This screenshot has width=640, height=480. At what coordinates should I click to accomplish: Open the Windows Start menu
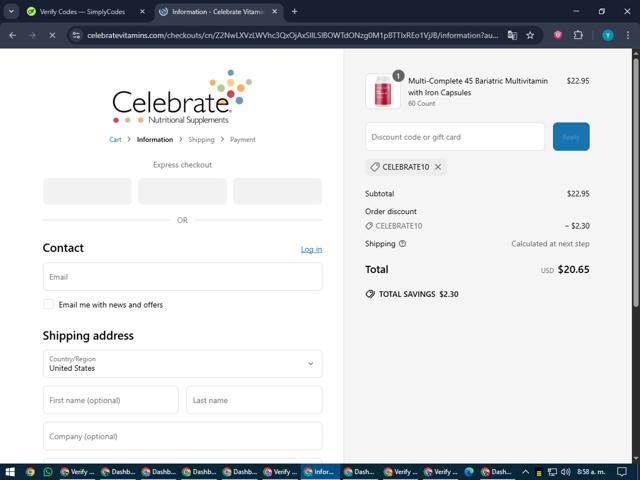point(10,472)
